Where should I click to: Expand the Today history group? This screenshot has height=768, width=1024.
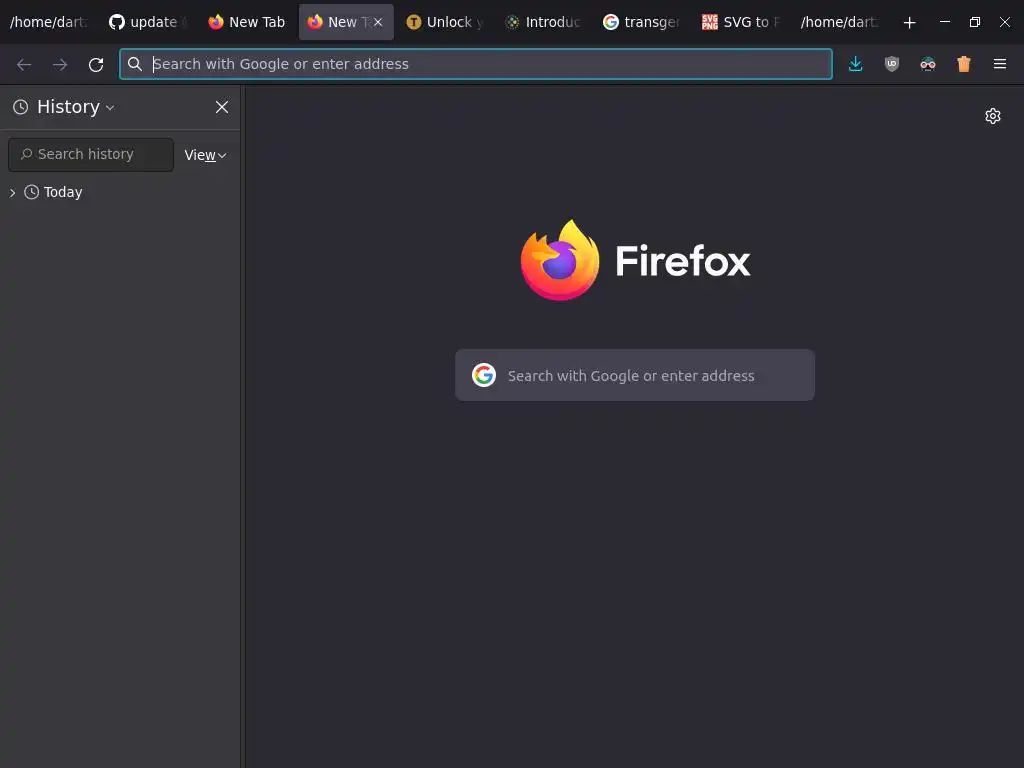point(12,193)
